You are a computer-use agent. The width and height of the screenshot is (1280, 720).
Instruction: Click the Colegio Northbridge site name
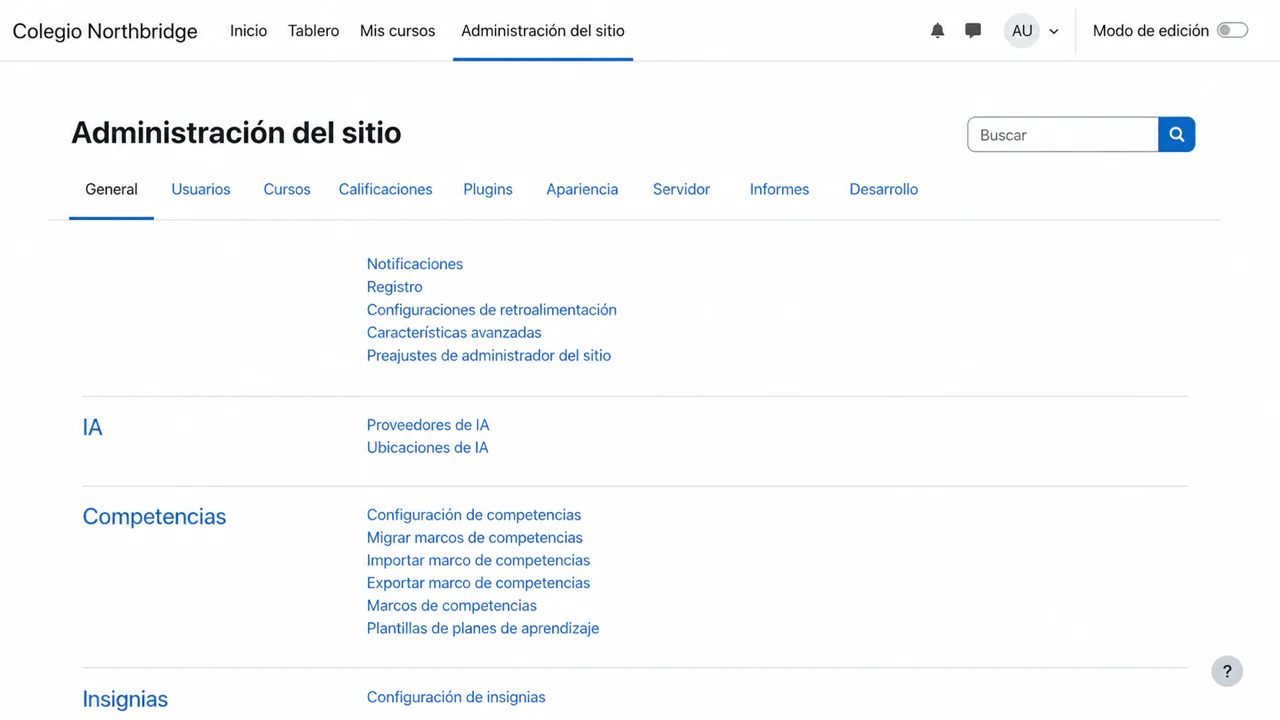105,31
